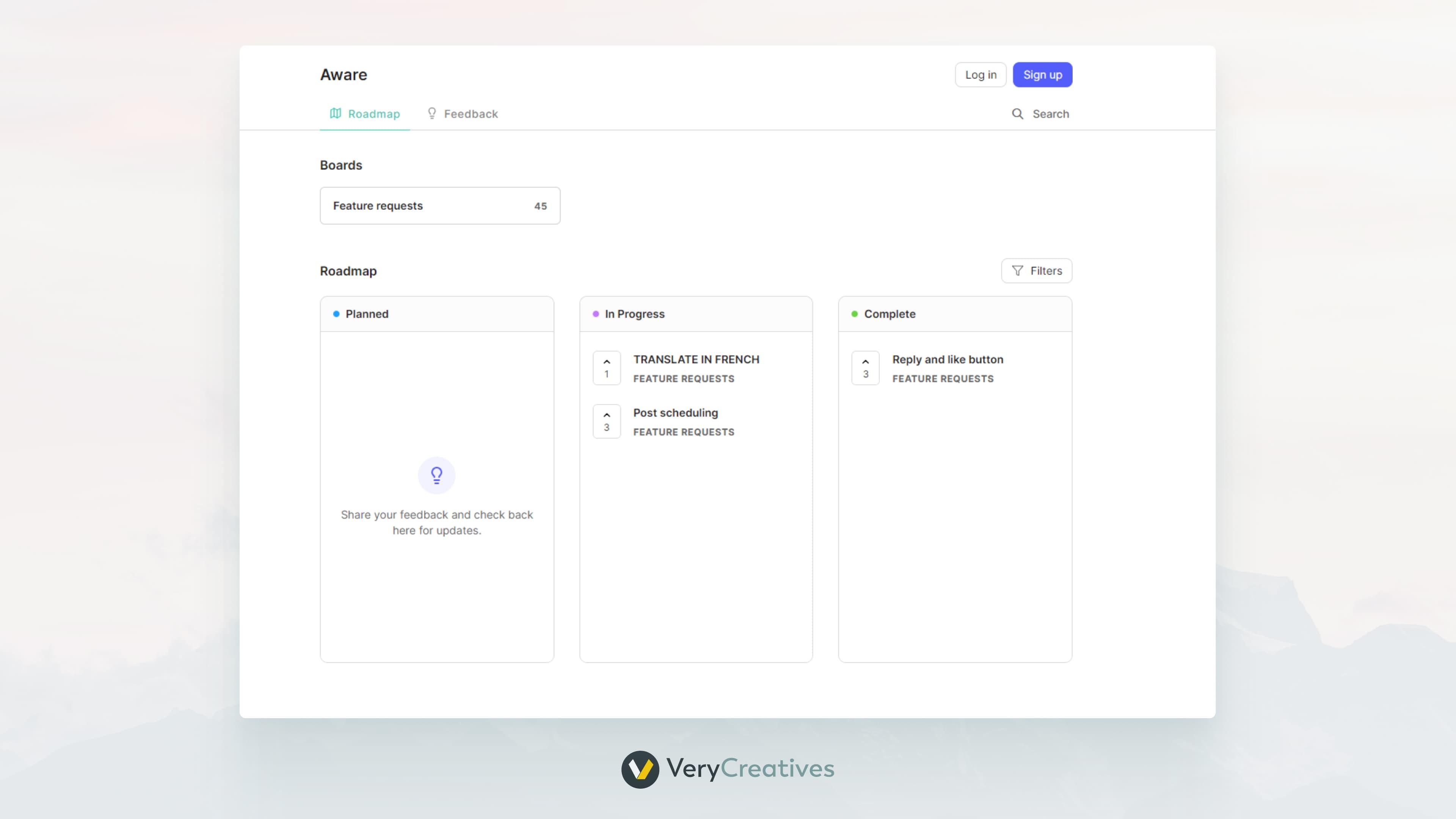Click the VeryCreatives logo below the app

point(728,769)
